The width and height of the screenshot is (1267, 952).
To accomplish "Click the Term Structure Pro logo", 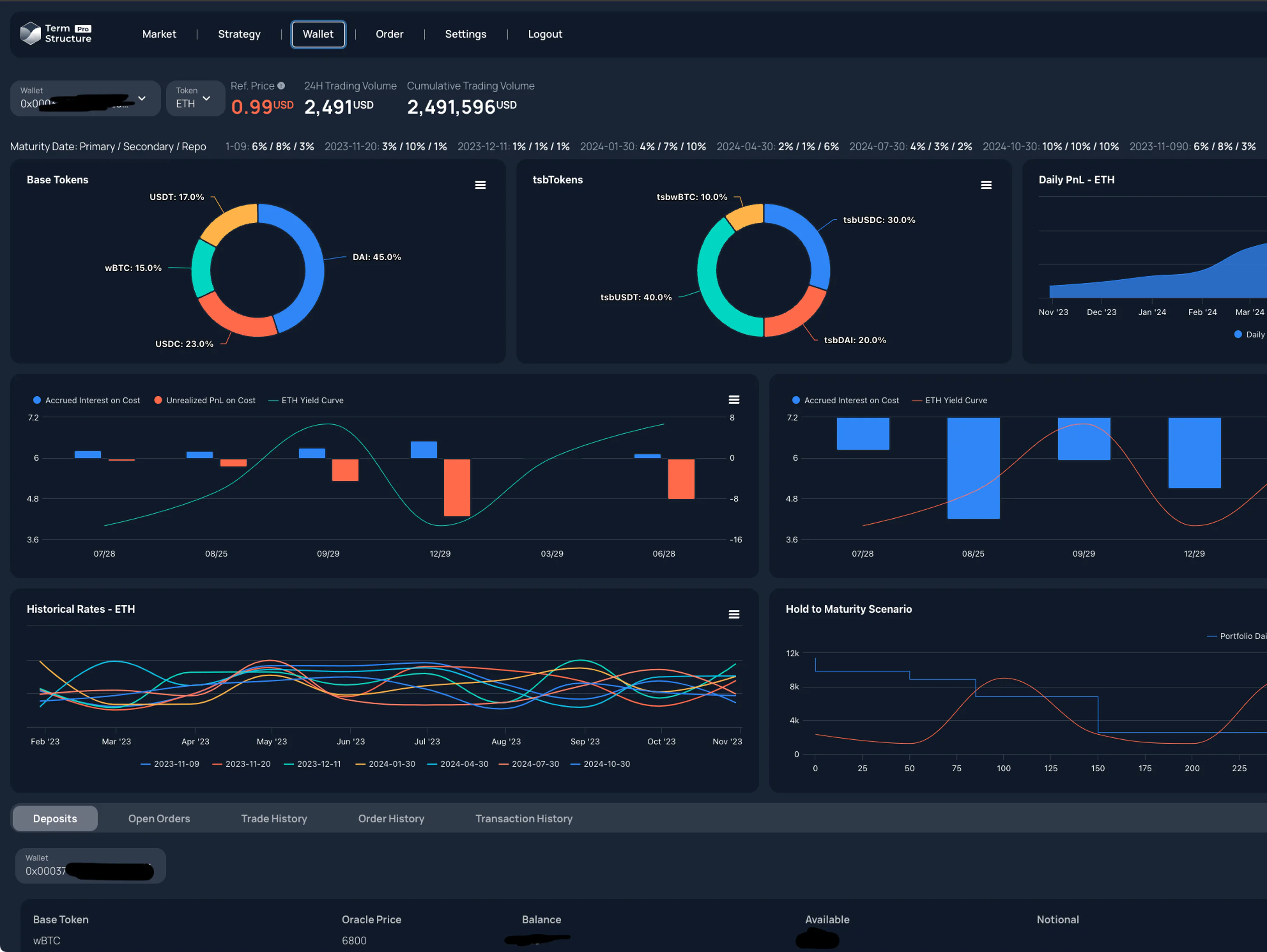I will tap(56, 33).
